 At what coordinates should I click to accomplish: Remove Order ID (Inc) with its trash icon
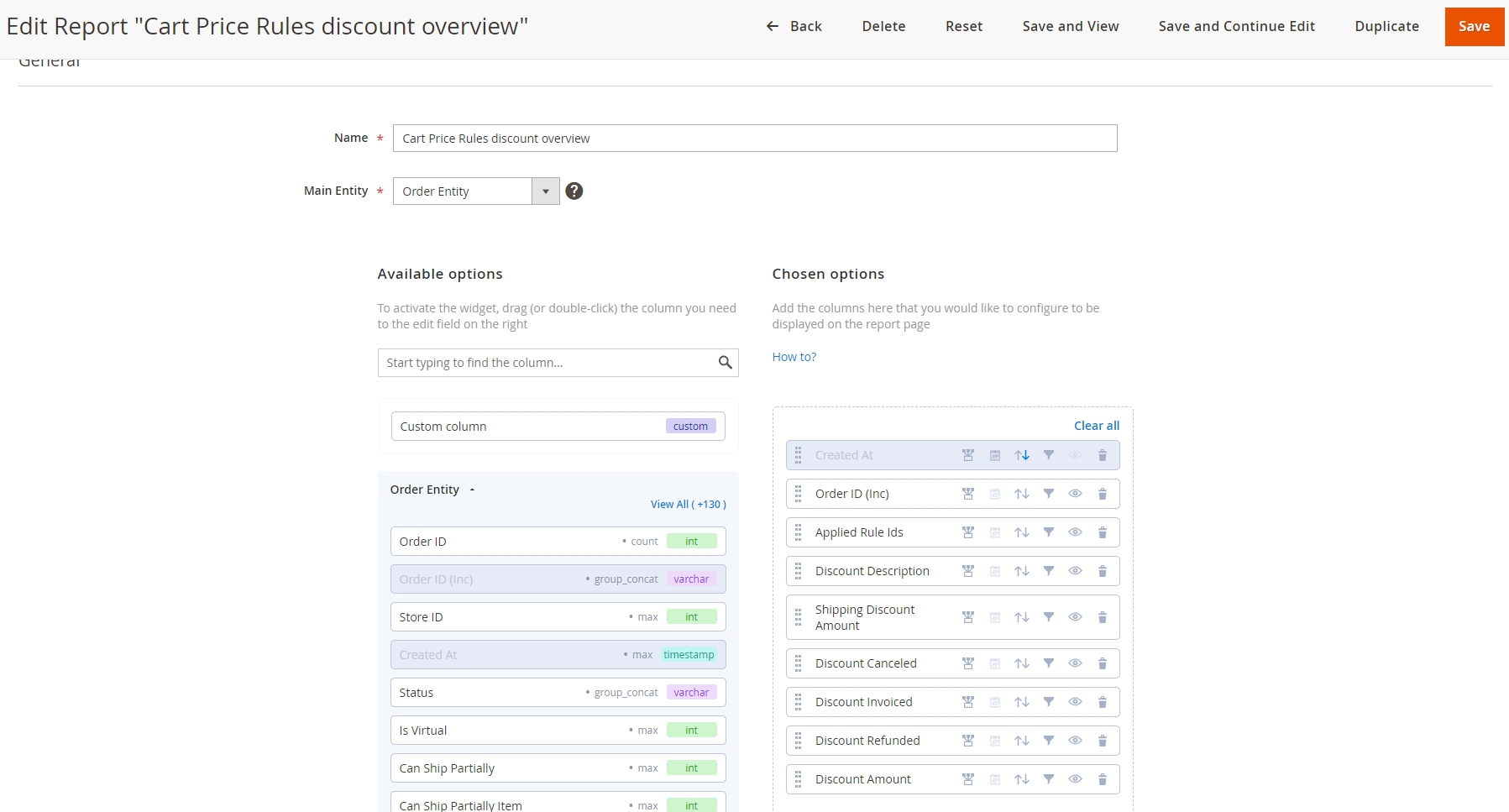tap(1103, 494)
